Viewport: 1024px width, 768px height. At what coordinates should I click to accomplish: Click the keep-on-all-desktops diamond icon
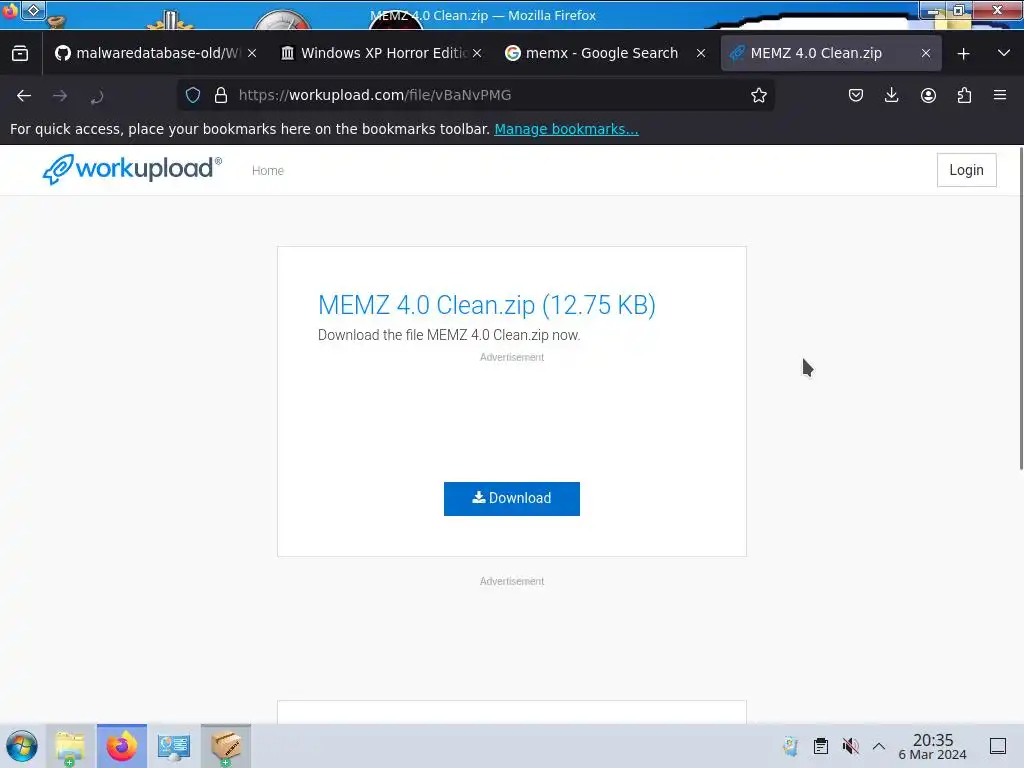33,10
